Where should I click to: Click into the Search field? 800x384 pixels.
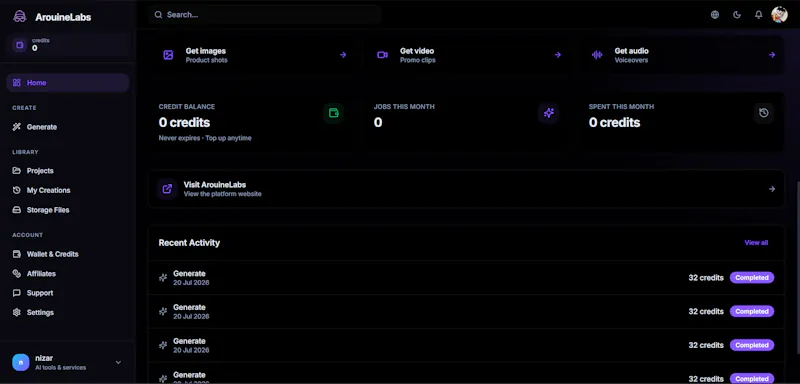265,15
